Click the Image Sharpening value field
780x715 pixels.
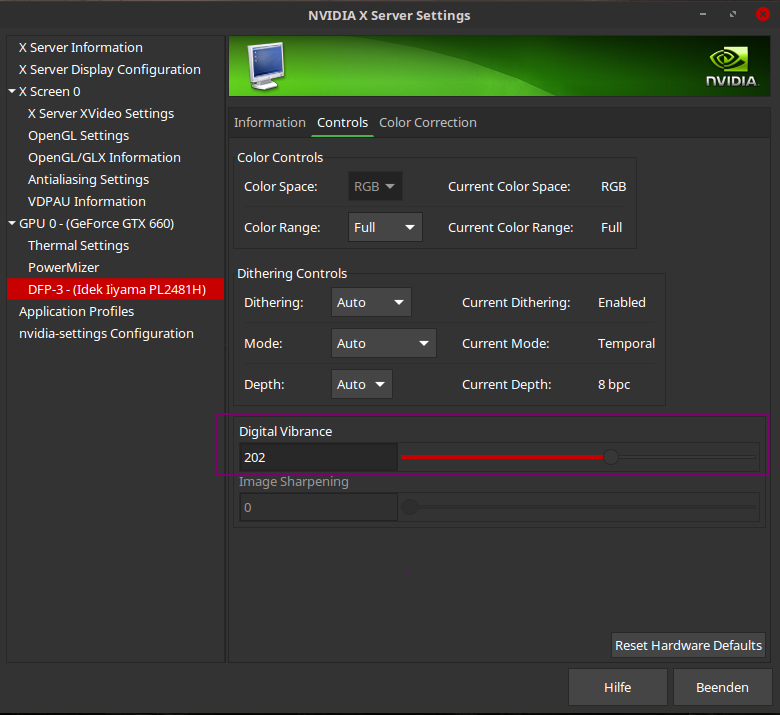click(x=318, y=508)
